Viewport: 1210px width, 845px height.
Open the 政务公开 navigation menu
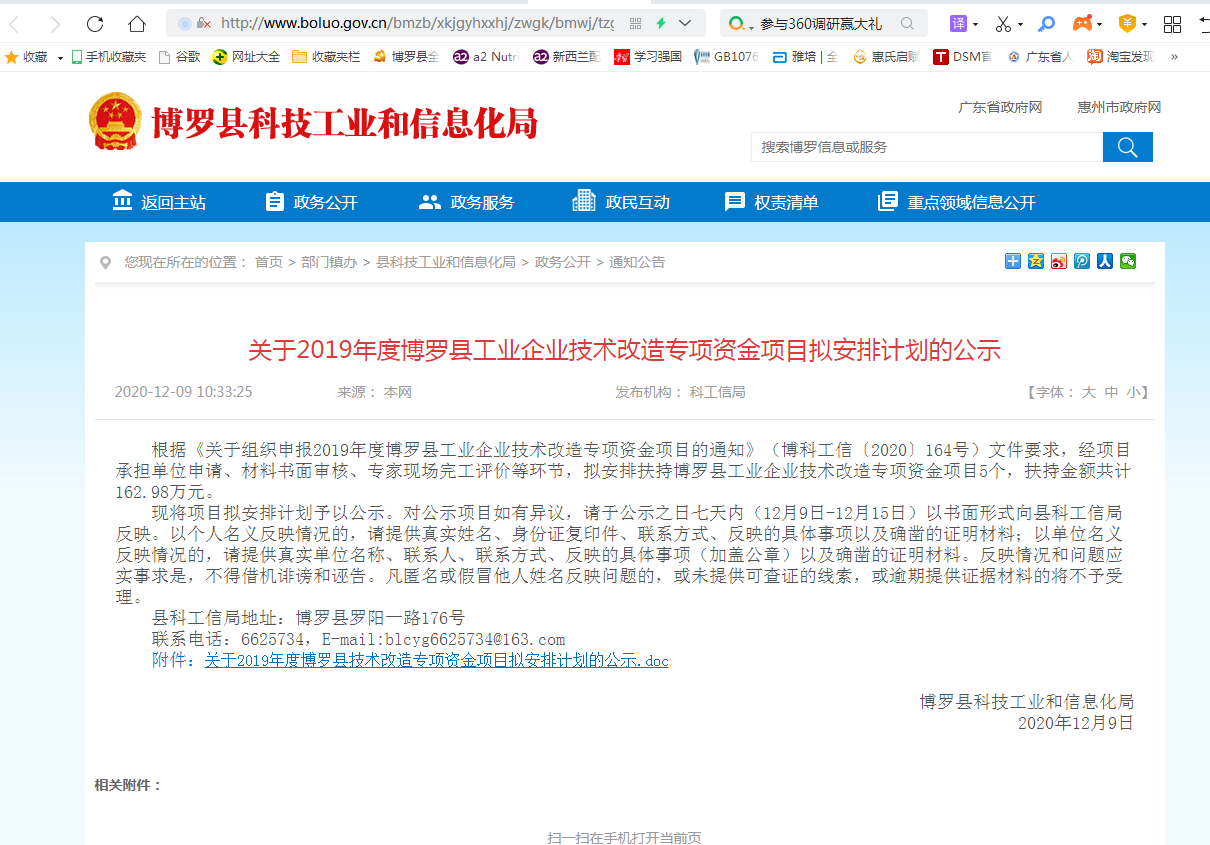pos(311,202)
